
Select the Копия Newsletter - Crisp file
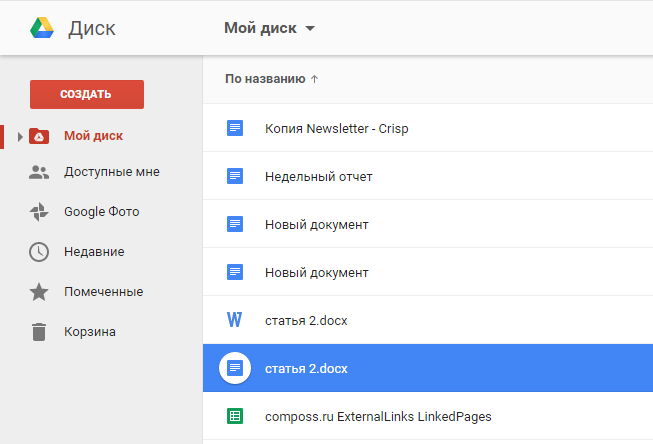tap(428, 128)
